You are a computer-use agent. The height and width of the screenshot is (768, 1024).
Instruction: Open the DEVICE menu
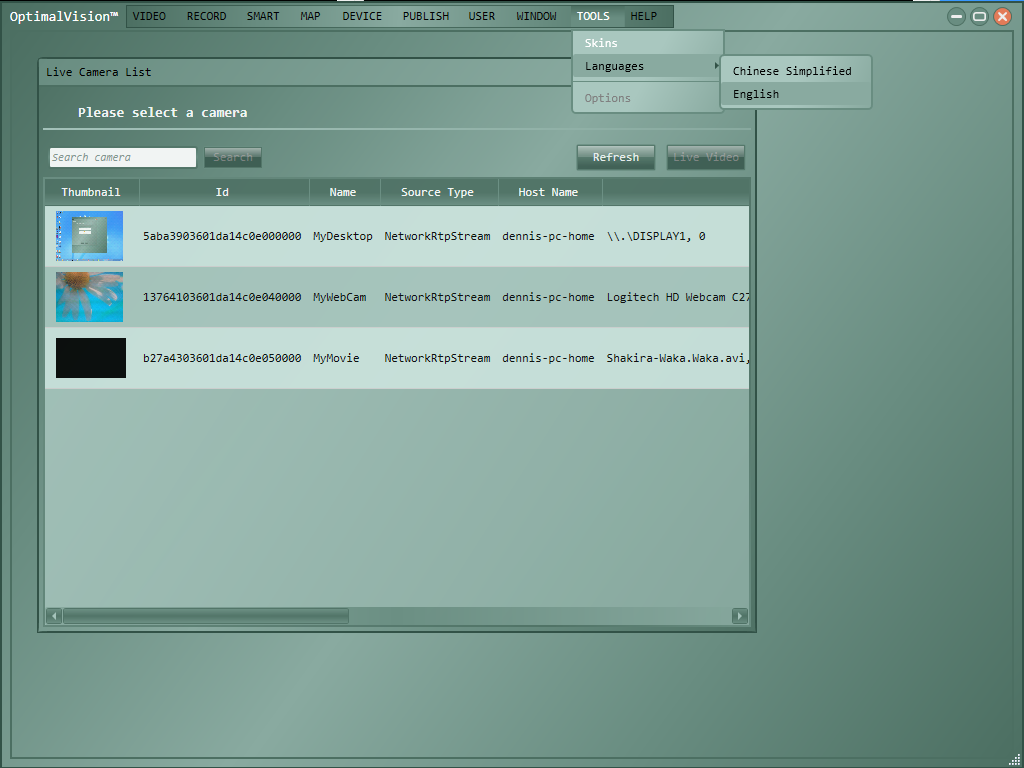362,16
